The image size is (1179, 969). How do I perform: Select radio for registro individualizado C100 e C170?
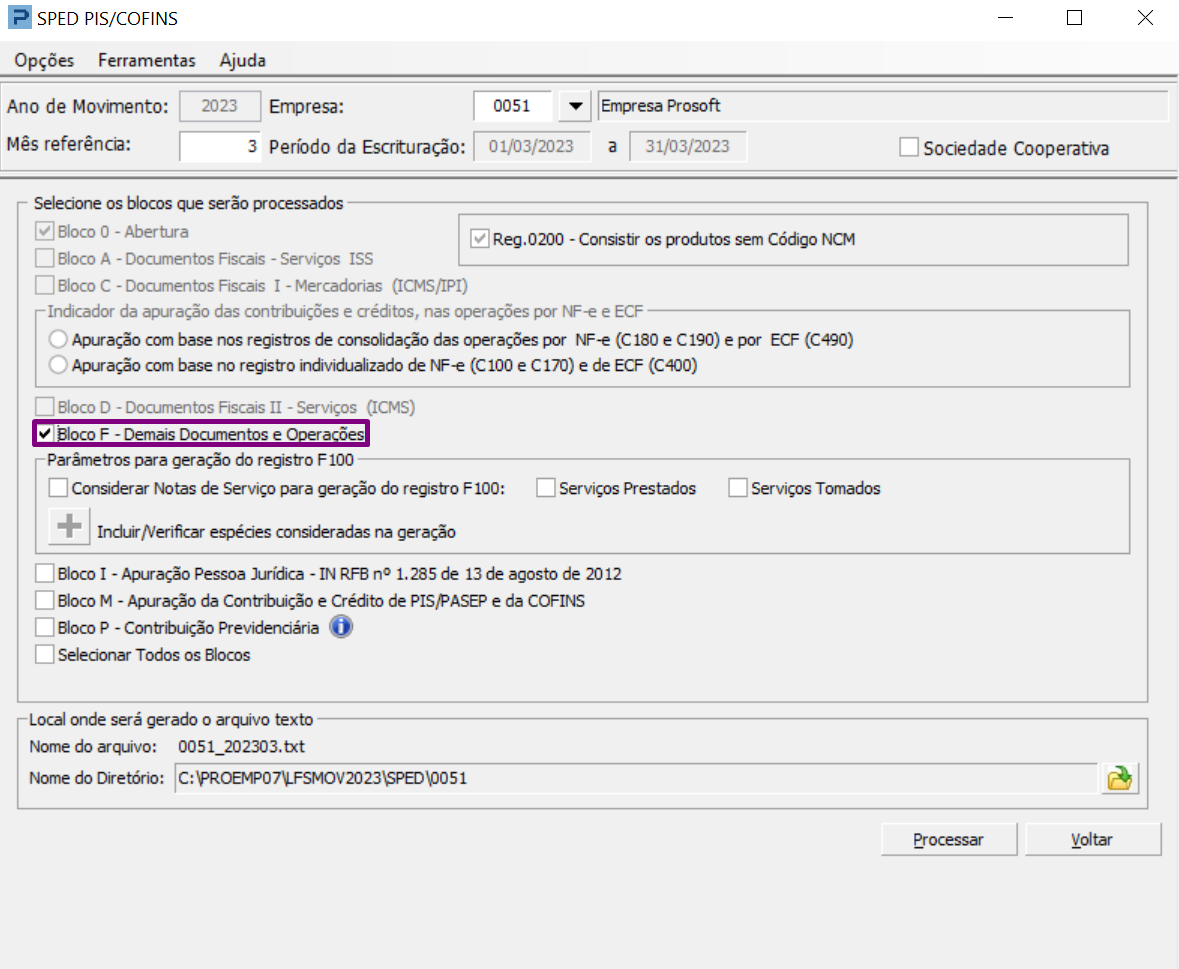point(58,365)
